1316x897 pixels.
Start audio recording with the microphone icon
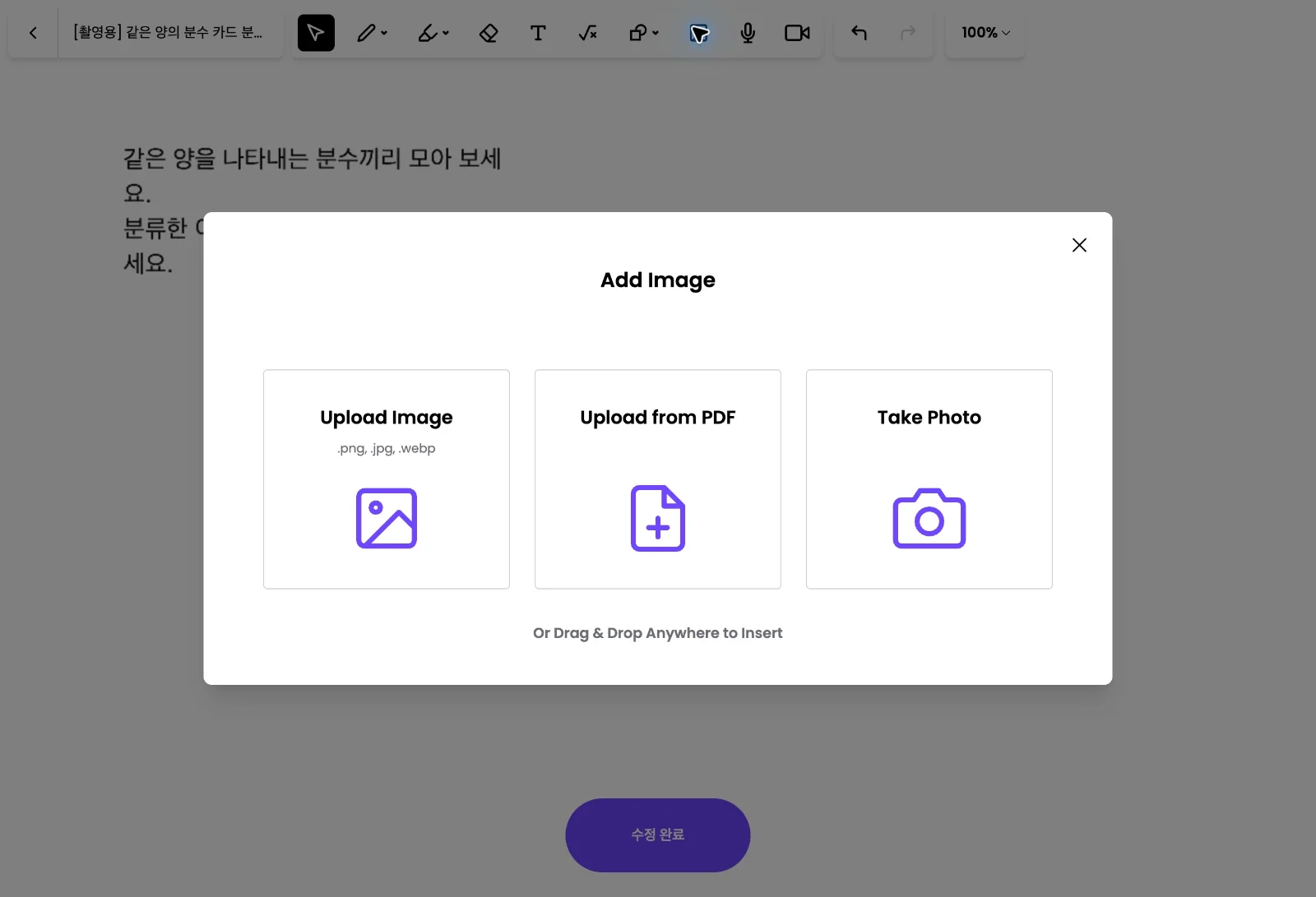pos(748,33)
